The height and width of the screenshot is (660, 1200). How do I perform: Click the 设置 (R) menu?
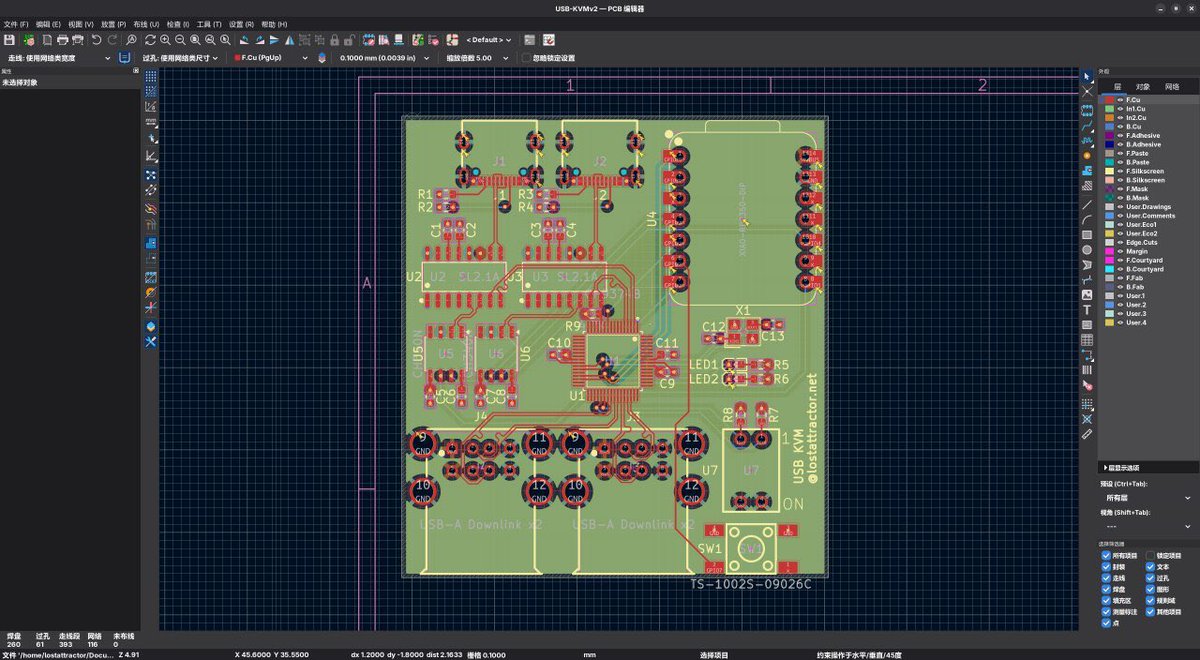(x=241, y=23)
